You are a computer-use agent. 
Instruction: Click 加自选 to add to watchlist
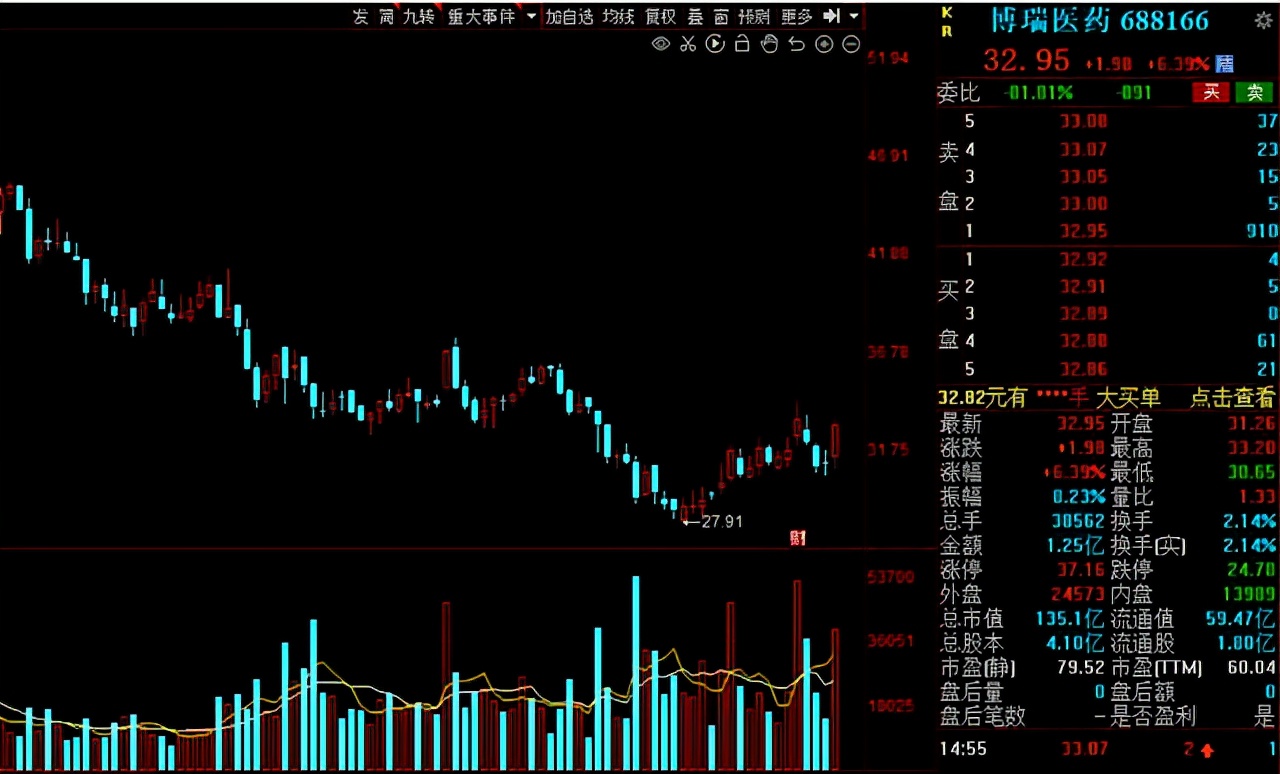[x=569, y=16]
